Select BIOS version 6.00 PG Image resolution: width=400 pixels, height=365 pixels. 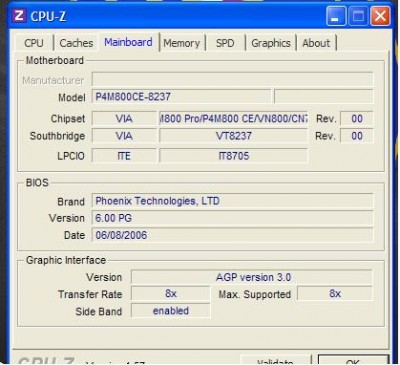(x=232, y=218)
